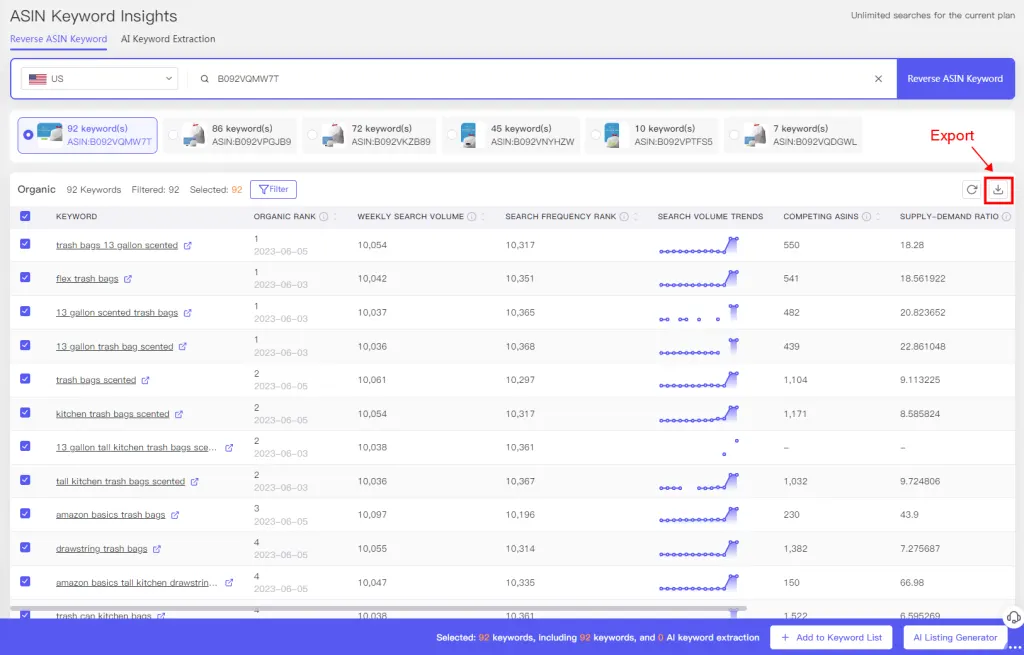
Task: Clear the ASIN search field with X icon
Action: pyautogui.click(x=878, y=79)
